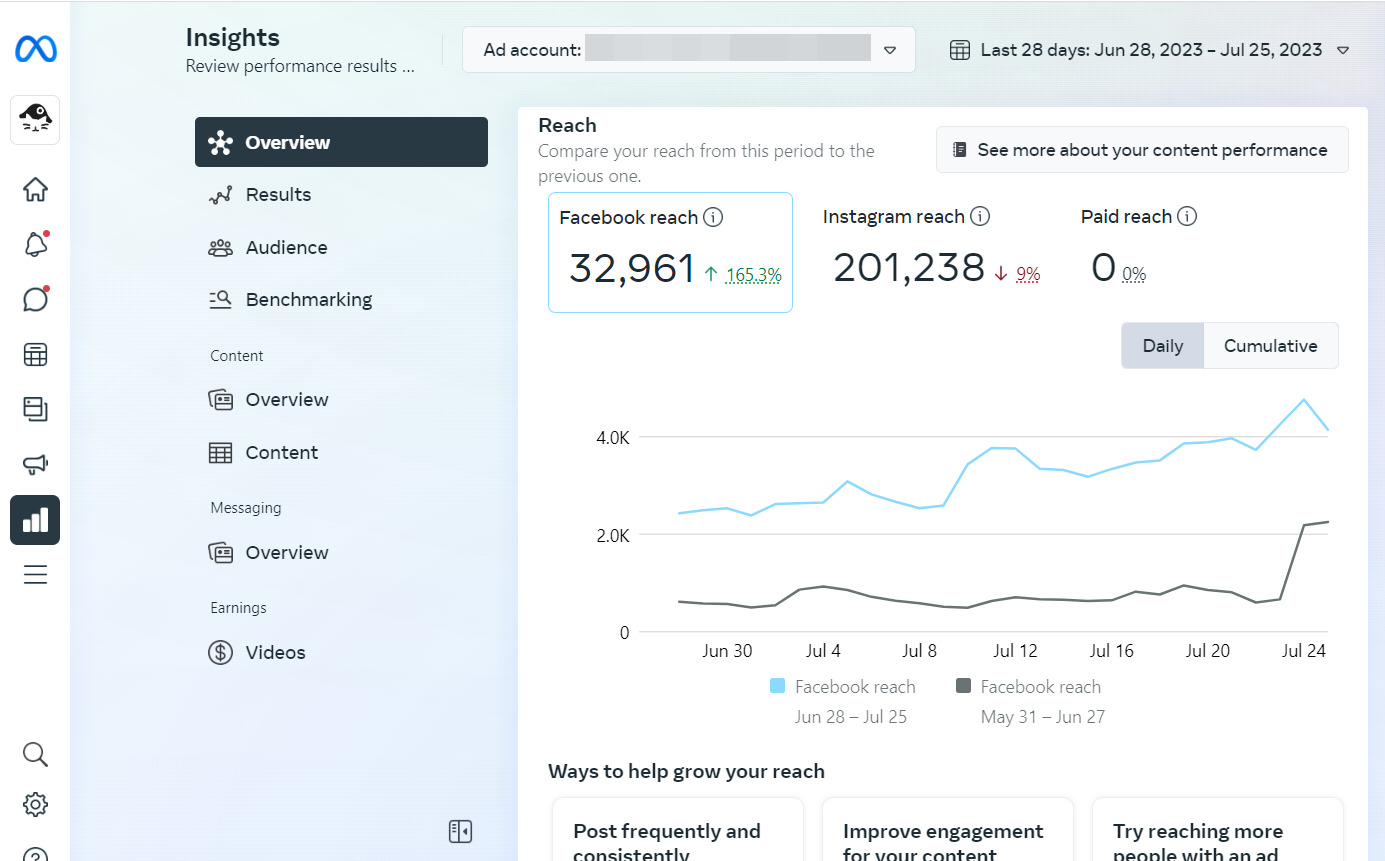Screen dimensions: 1385x861
Task: Click the gray Facebook reach legend swatch
Action: [x=964, y=686]
